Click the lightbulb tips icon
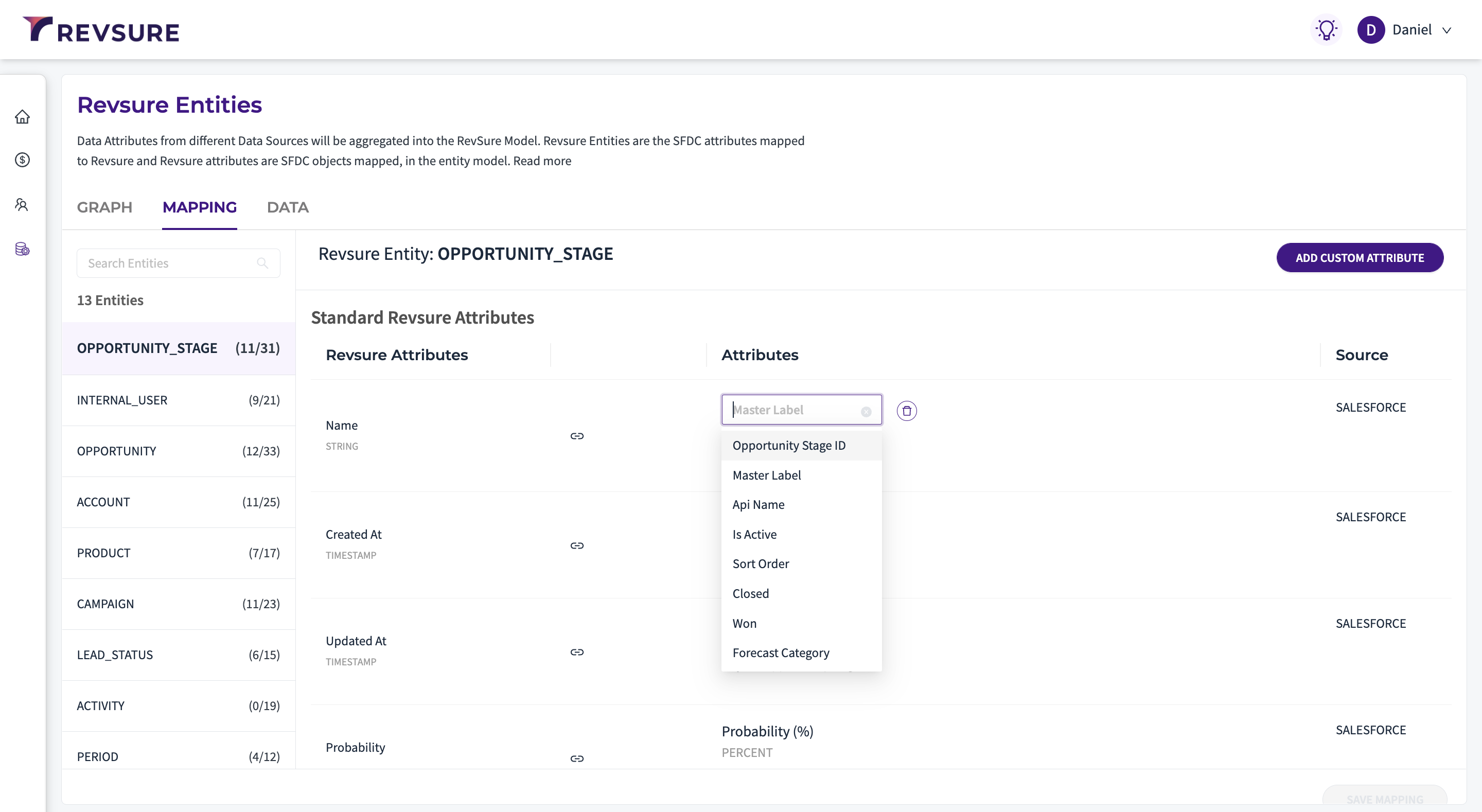 pyautogui.click(x=1326, y=30)
